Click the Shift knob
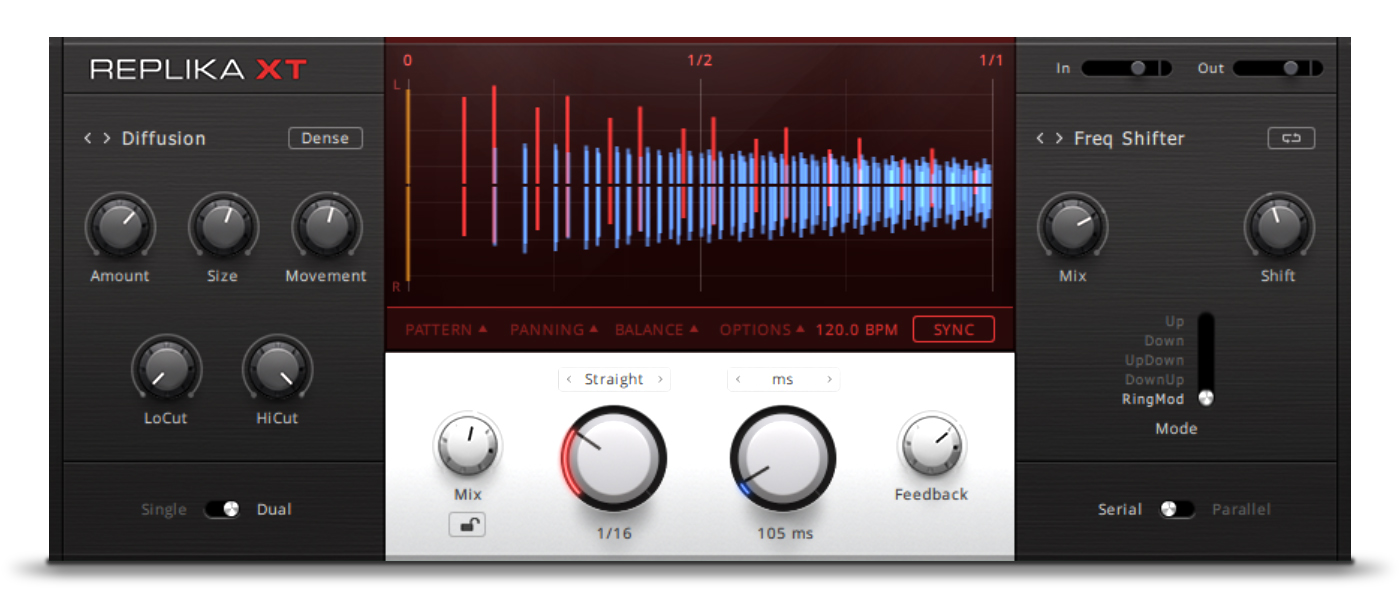Image resolution: width=1400 pixels, height=600 pixels. pos(1278,226)
